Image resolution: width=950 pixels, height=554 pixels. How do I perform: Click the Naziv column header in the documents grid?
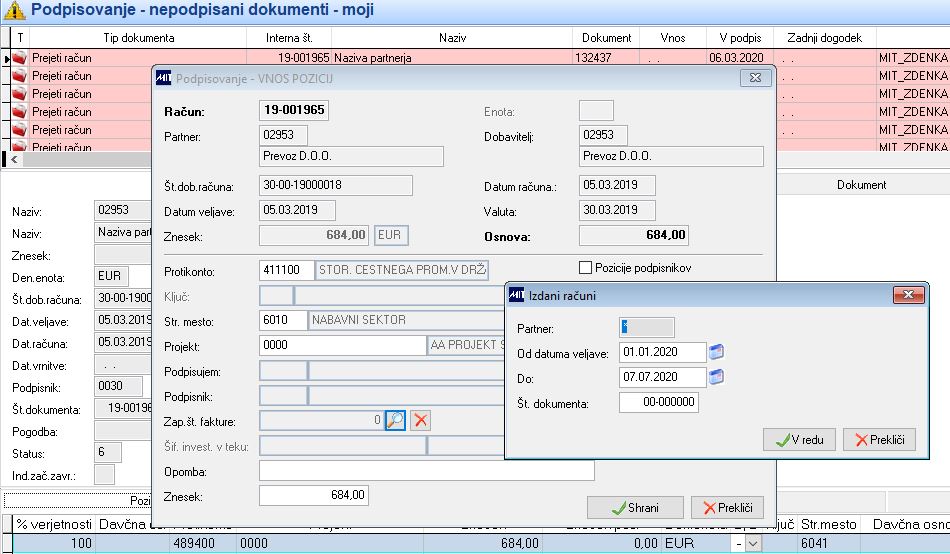tap(452, 38)
